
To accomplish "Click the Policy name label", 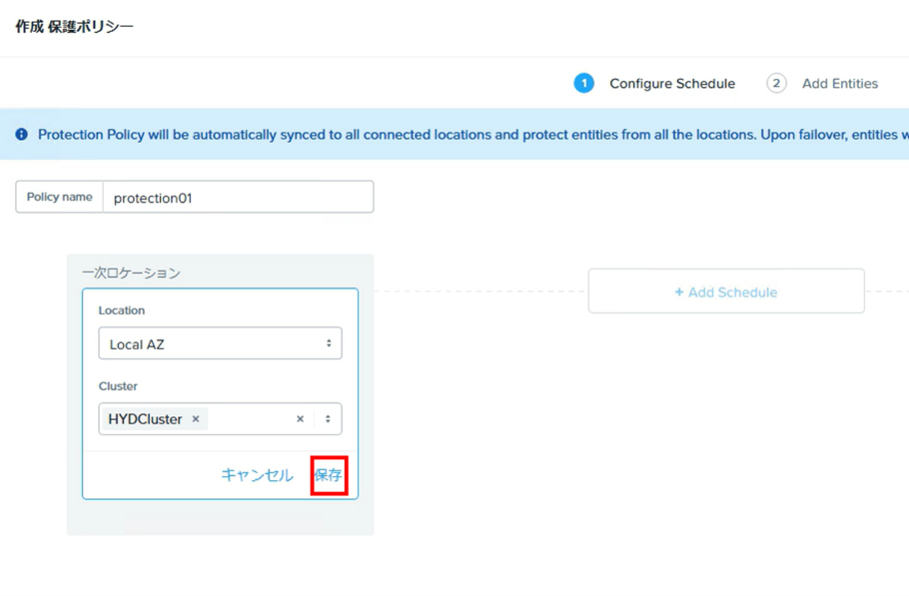I will pos(60,197).
